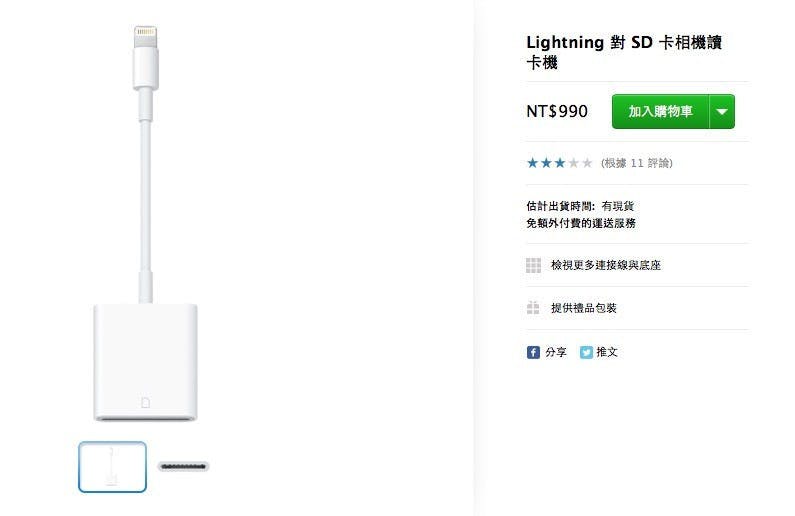Click the Twitter bird icon
Image resolution: width=795 pixels, height=516 pixels.
point(586,352)
